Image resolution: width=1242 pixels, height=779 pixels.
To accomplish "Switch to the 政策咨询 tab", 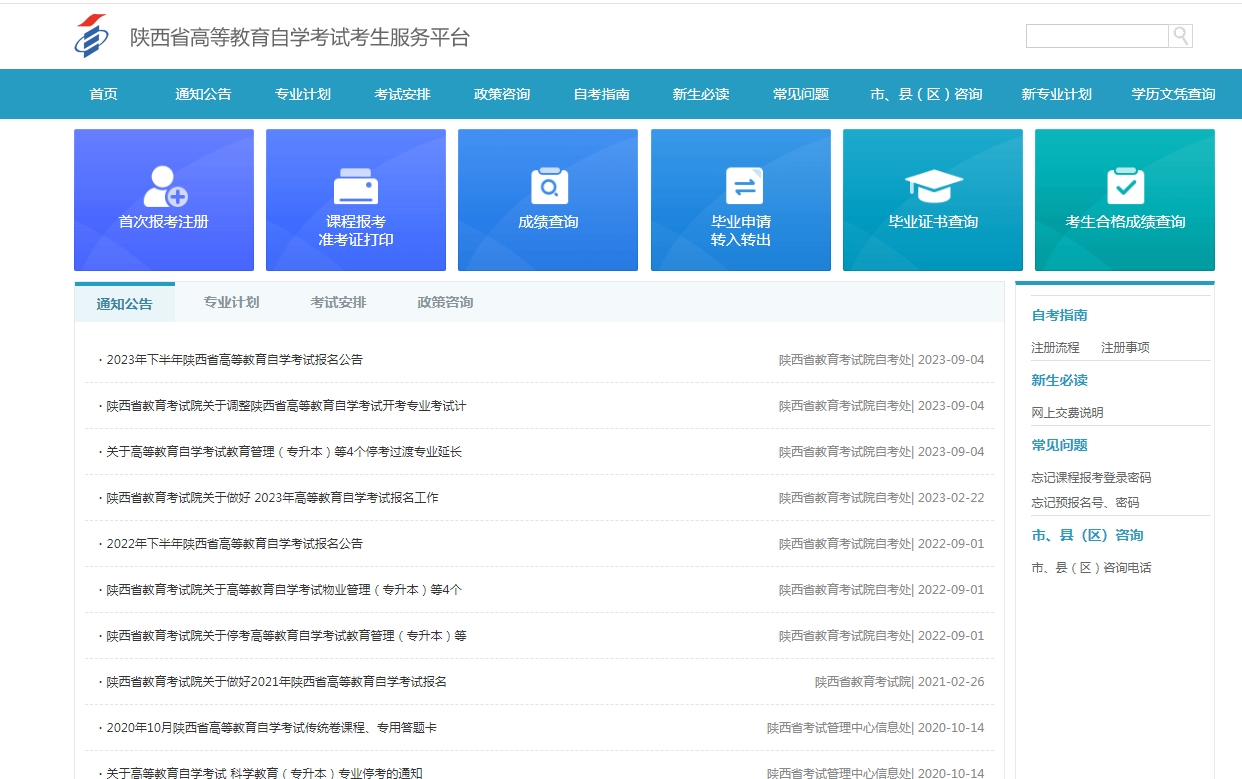I will (445, 301).
